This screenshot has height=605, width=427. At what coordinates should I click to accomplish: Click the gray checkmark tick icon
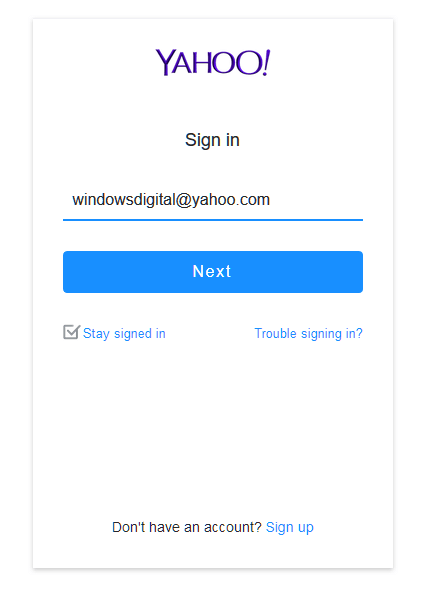click(x=72, y=332)
